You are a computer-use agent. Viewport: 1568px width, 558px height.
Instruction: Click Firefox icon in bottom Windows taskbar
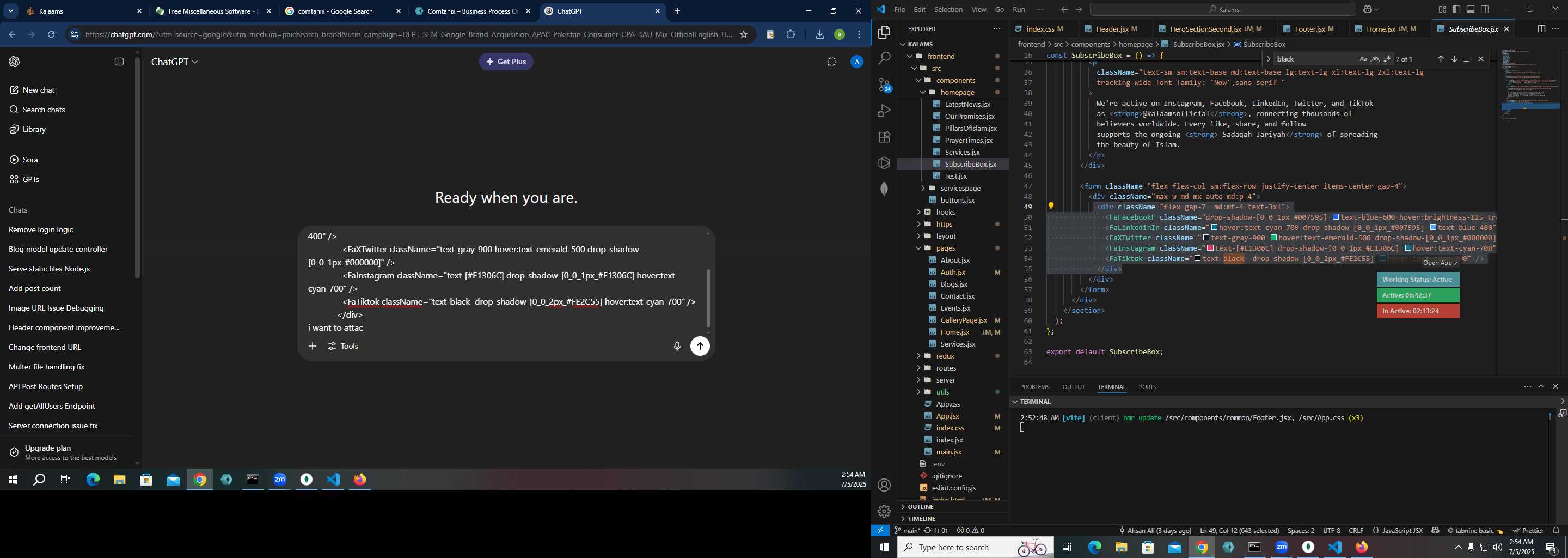1362,547
